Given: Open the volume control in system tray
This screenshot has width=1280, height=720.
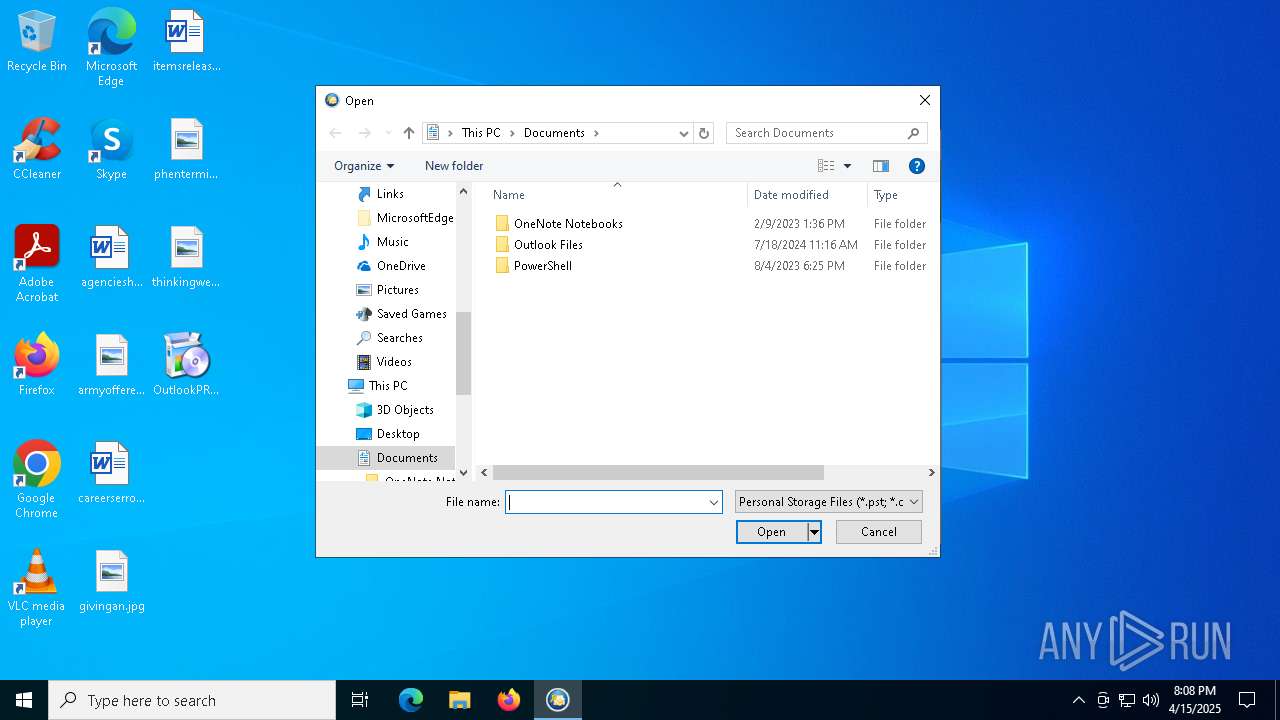Looking at the screenshot, I should pyautogui.click(x=1151, y=700).
